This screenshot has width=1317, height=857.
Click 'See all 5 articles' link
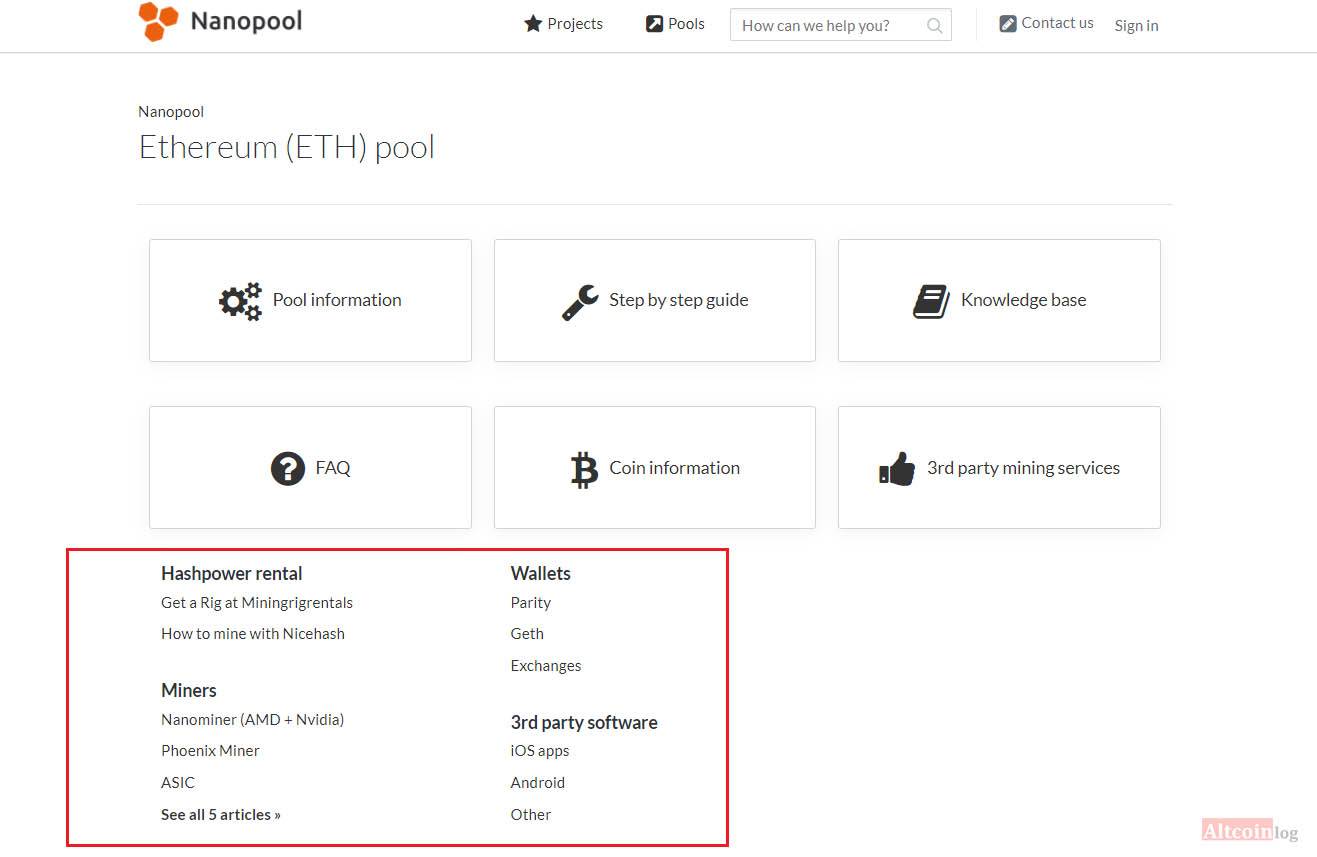[x=221, y=815]
